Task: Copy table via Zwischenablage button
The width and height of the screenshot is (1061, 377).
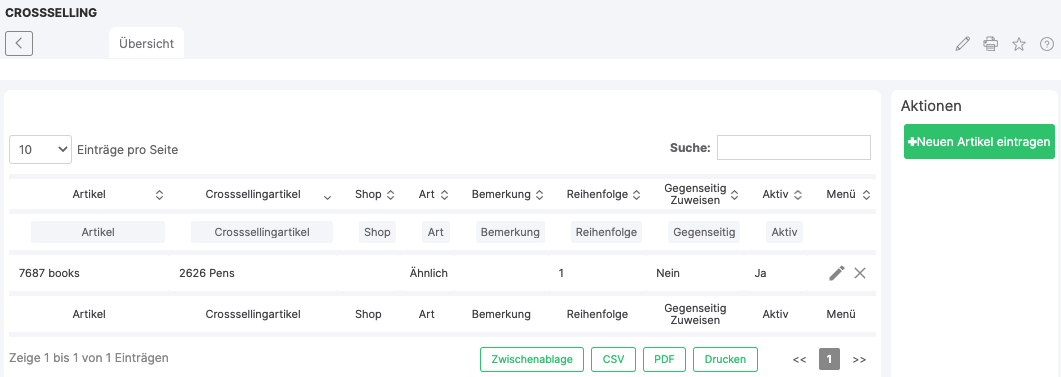Action: tap(532, 359)
